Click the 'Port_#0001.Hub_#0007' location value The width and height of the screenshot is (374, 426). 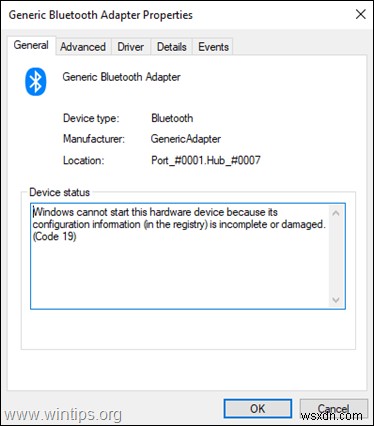(x=206, y=160)
